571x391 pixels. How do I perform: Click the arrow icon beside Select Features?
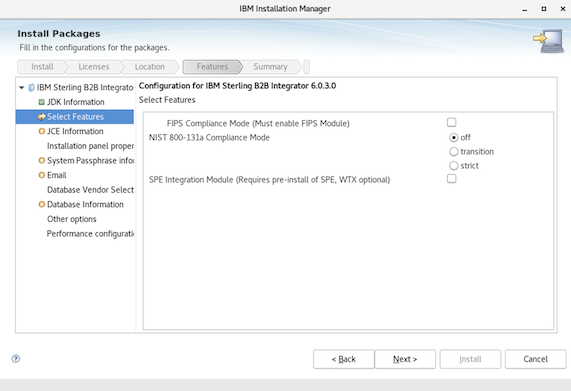coord(42,117)
